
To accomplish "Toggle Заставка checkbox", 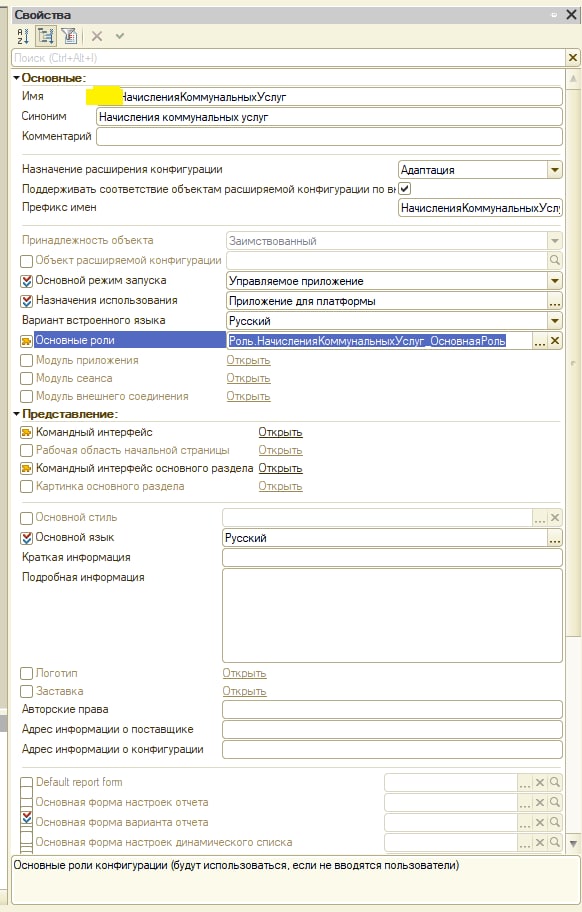I will tap(26, 692).
